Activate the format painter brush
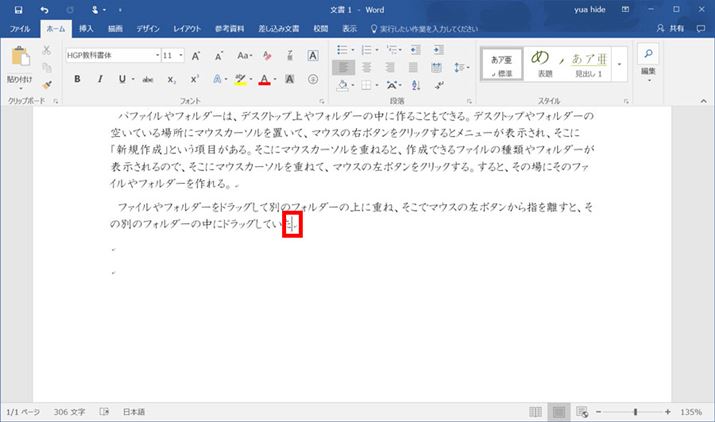Image resolution: width=715 pixels, height=422 pixels. click(x=47, y=85)
